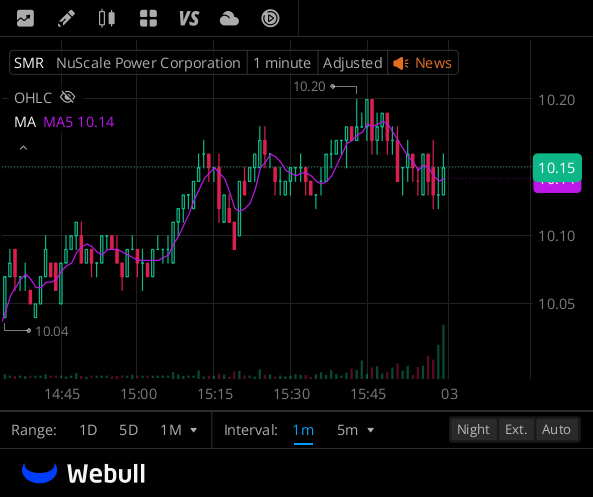
Task: Click the Adjusted price setting
Action: click(352, 63)
